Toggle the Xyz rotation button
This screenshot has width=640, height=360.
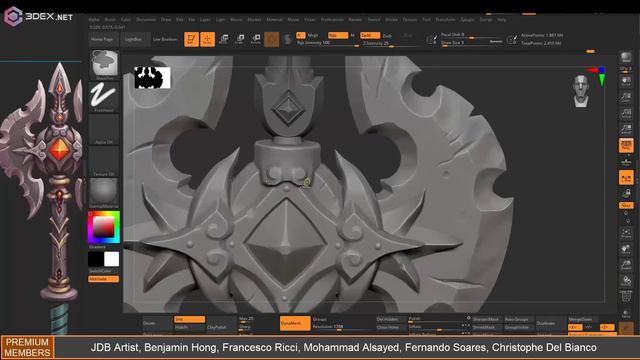tap(626, 205)
